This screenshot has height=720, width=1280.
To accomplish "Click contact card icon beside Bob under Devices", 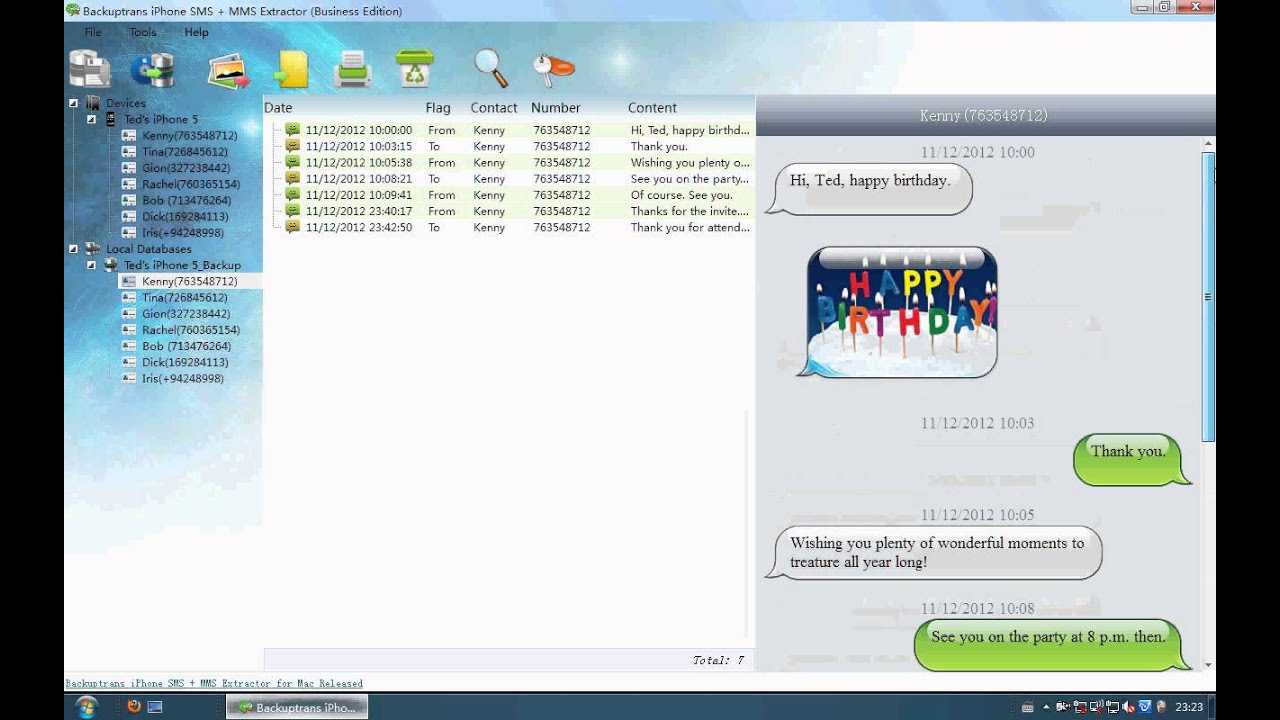I will click(129, 200).
